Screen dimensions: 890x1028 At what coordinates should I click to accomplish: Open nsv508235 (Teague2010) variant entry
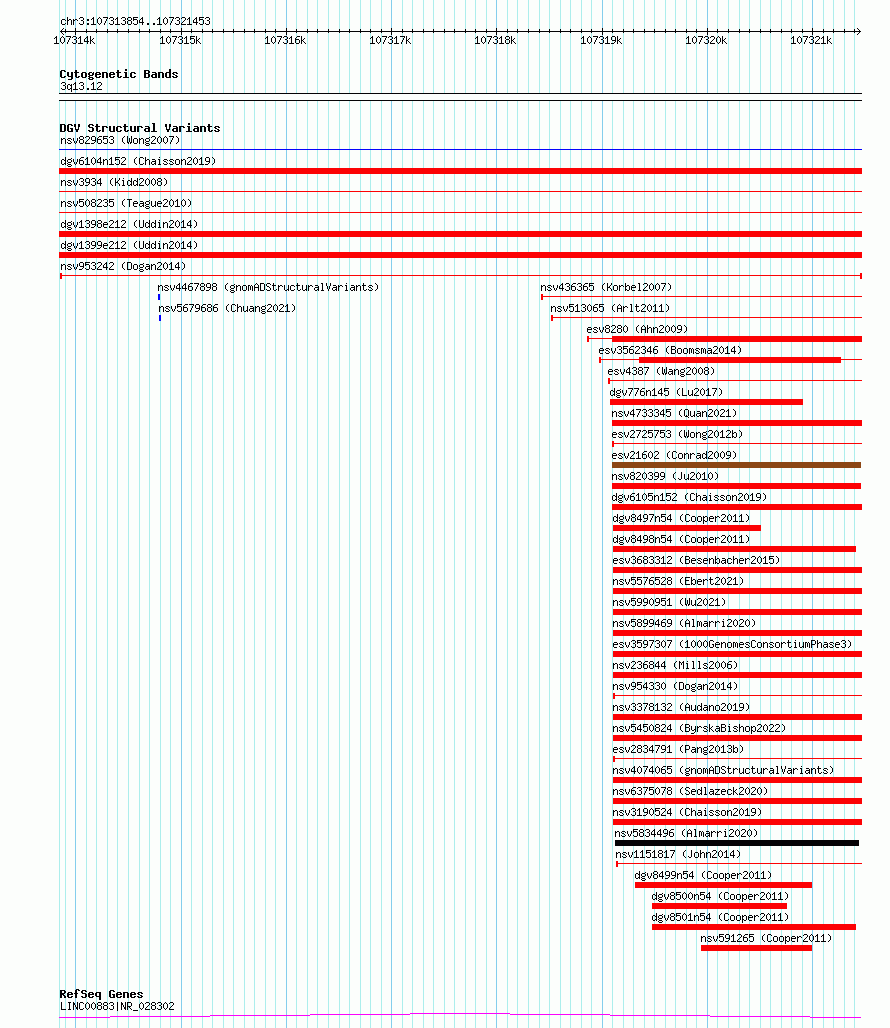(126, 203)
